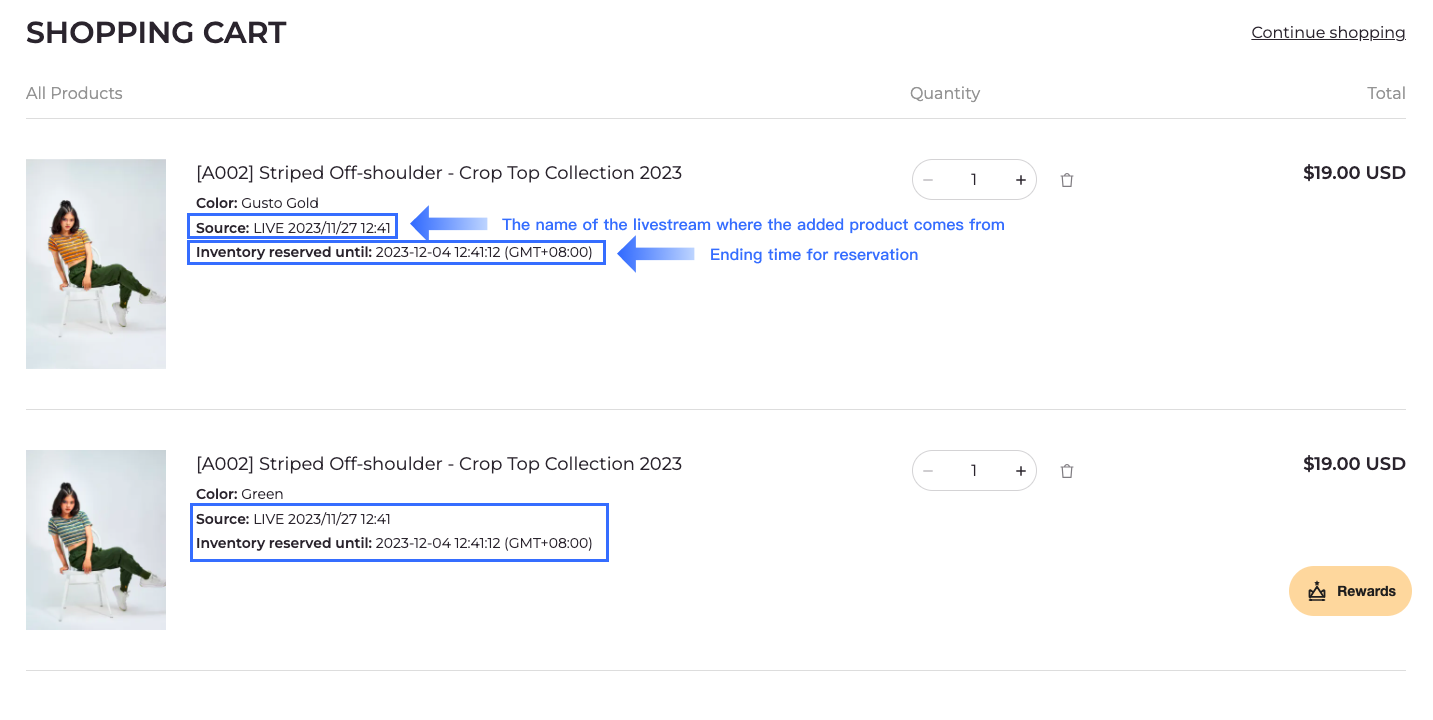Open the Rewards button
The width and height of the screenshot is (1433, 720).
(x=1350, y=591)
